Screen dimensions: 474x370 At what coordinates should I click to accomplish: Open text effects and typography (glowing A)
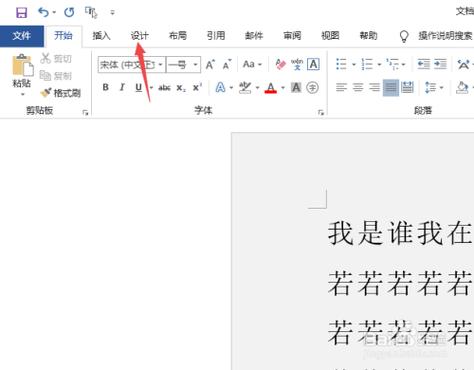pos(221,88)
